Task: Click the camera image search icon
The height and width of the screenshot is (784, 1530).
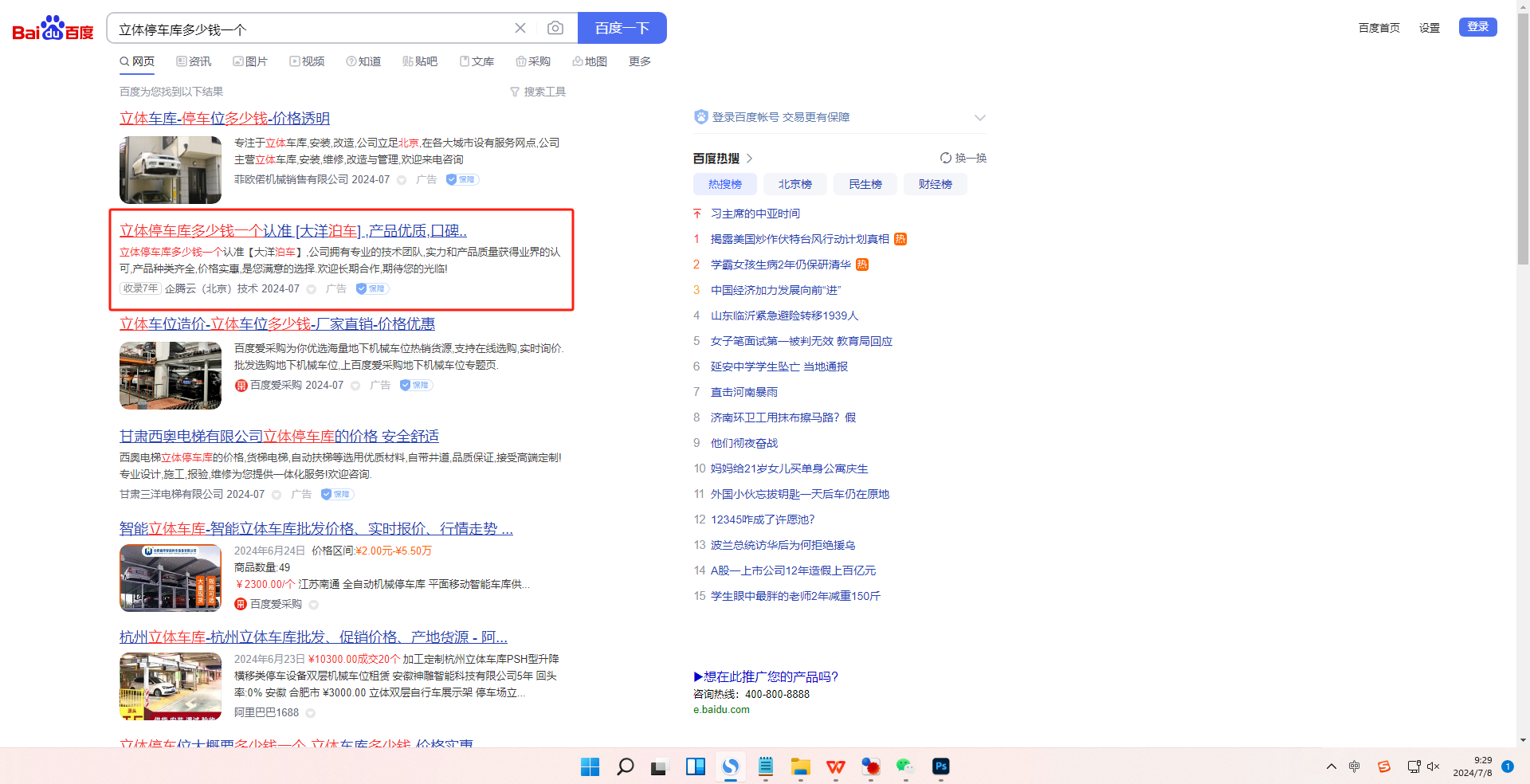Action: click(x=555, y=29)
